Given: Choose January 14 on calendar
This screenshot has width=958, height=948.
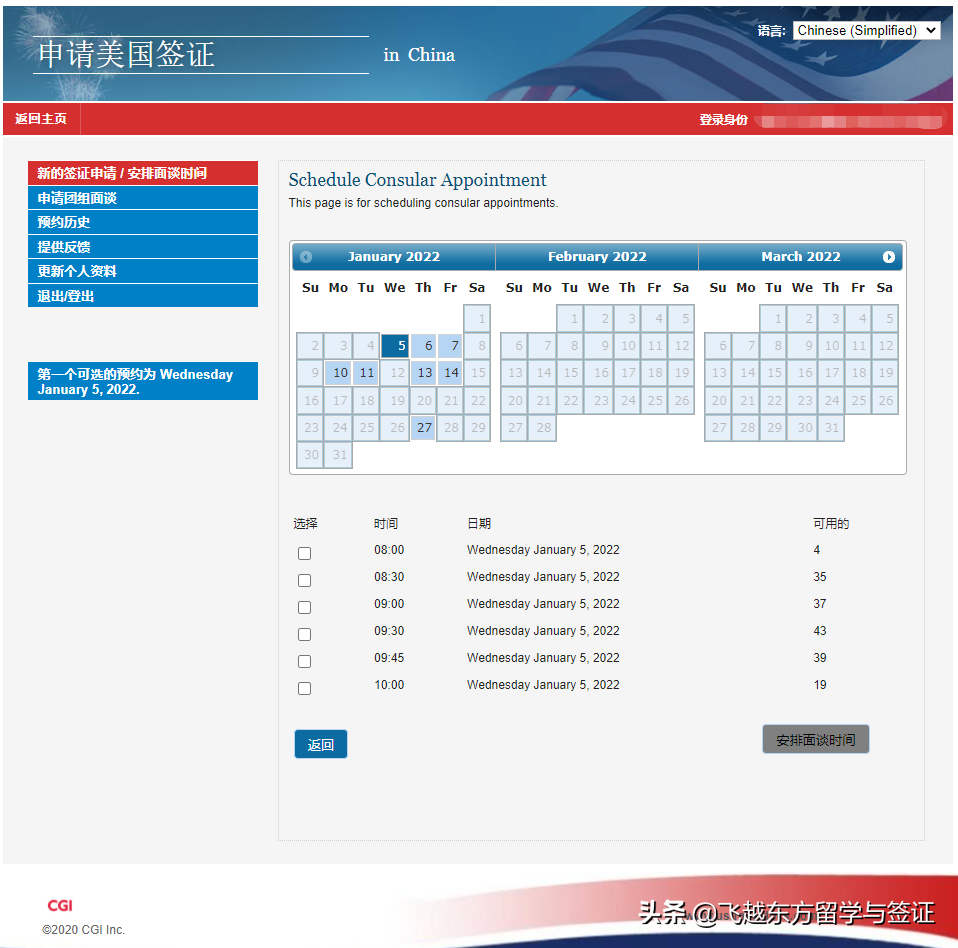Looking at the screenshot, I should pos(450,373).
